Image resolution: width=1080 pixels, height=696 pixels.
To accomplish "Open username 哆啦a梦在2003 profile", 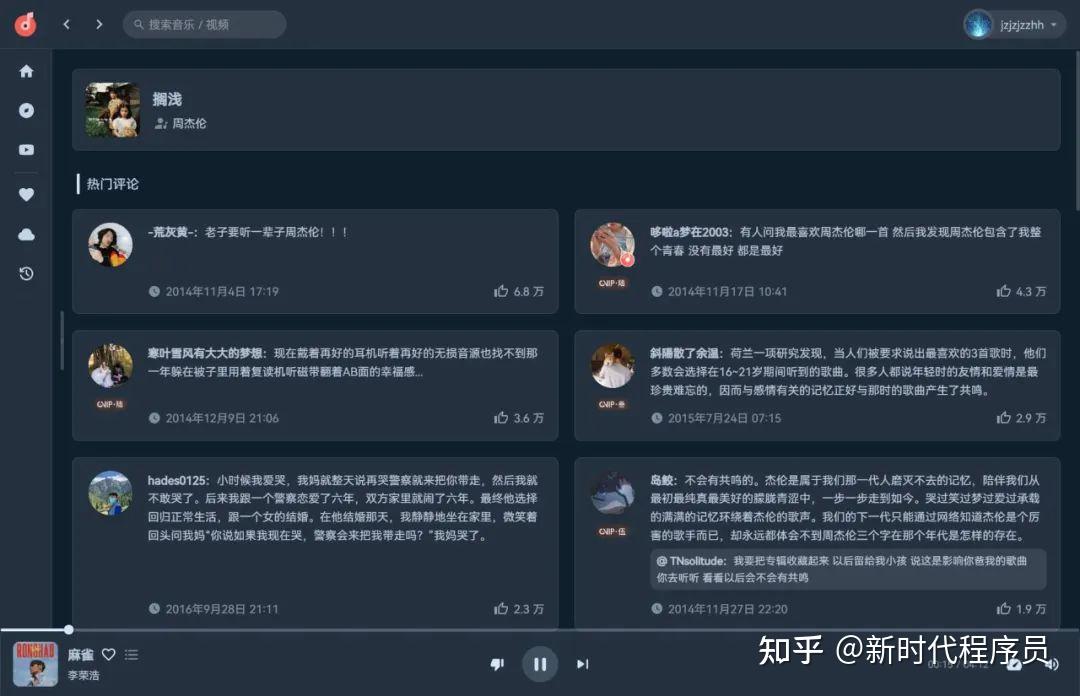I will 690,232.
